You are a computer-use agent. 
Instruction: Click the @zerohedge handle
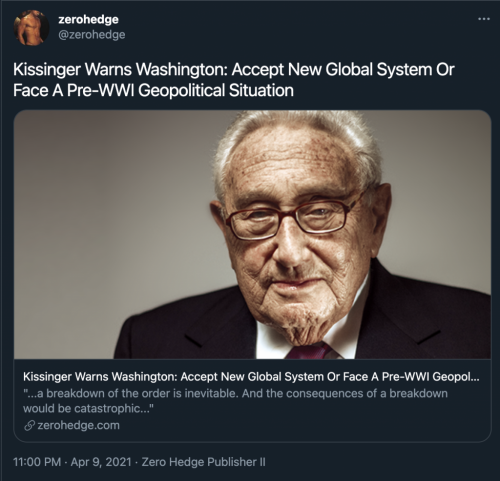pyautogui.click(x=92, y=35)
